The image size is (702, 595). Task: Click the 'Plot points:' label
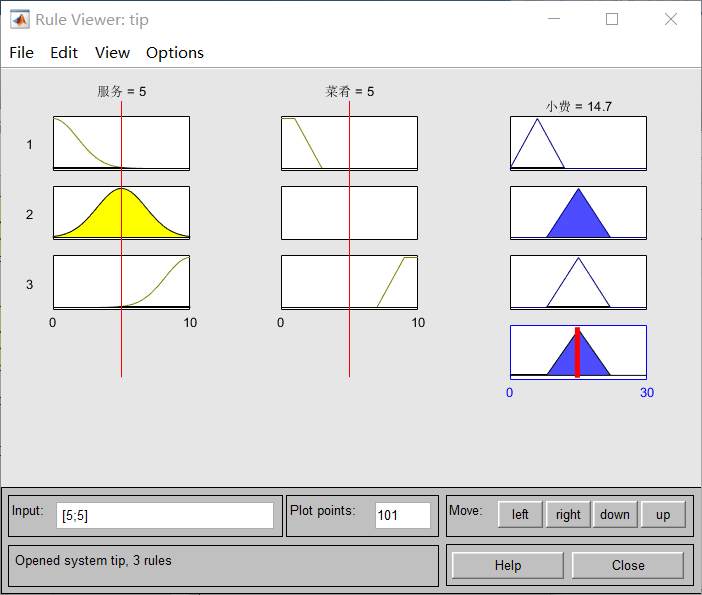point(323,510)
